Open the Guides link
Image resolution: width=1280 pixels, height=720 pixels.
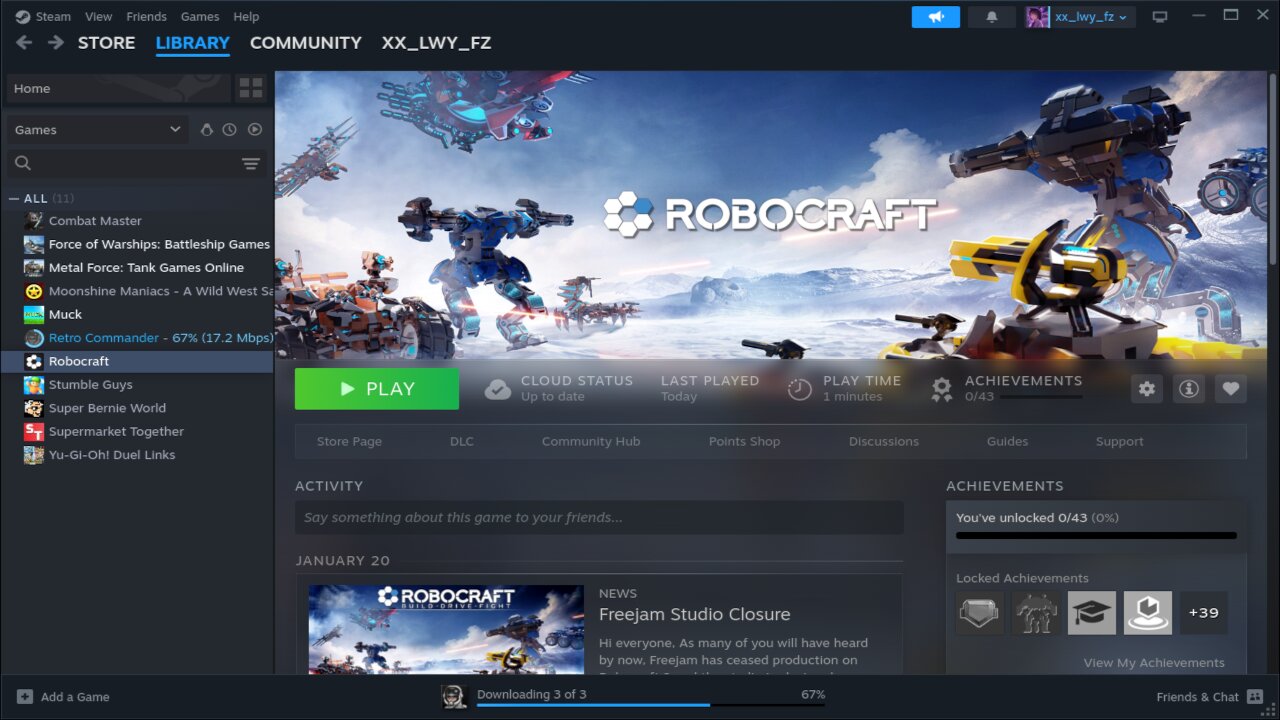pyautogui.click(x=1007, y=441)
